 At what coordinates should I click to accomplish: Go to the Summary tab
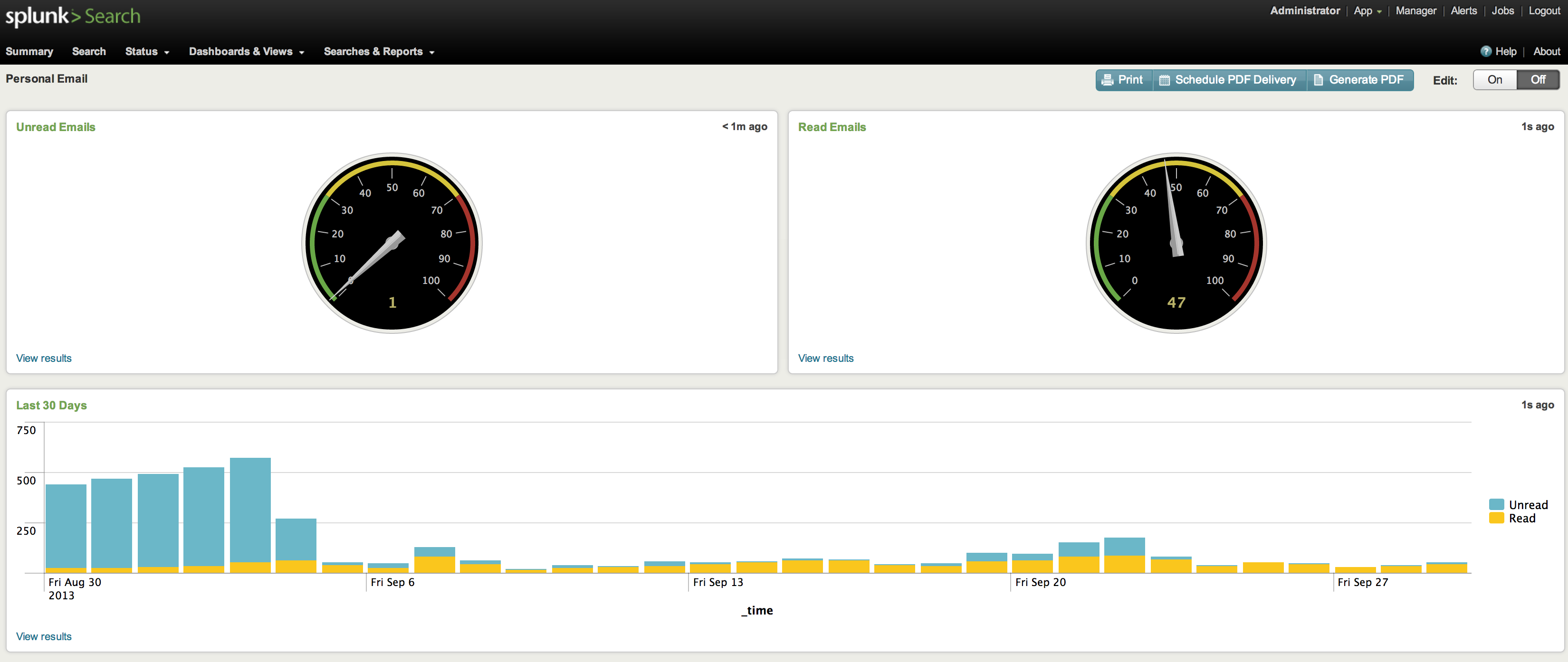(29, 52)
